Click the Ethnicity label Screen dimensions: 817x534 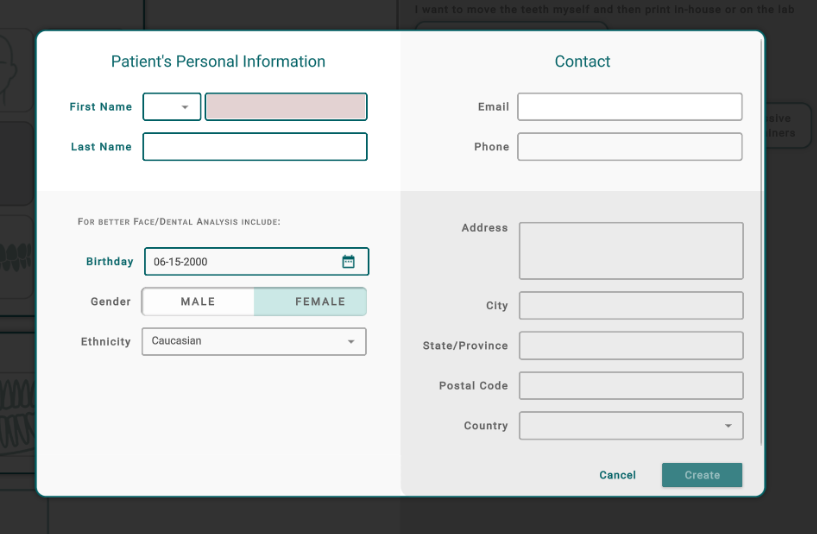[106, 342]
